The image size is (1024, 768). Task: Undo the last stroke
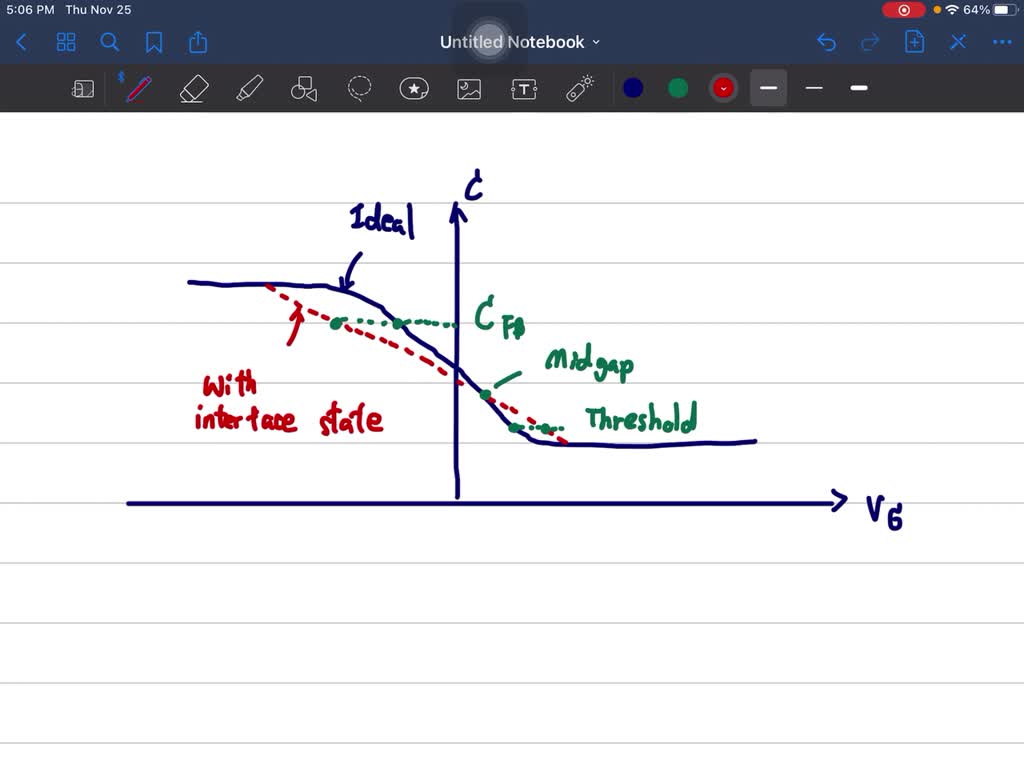826,42
